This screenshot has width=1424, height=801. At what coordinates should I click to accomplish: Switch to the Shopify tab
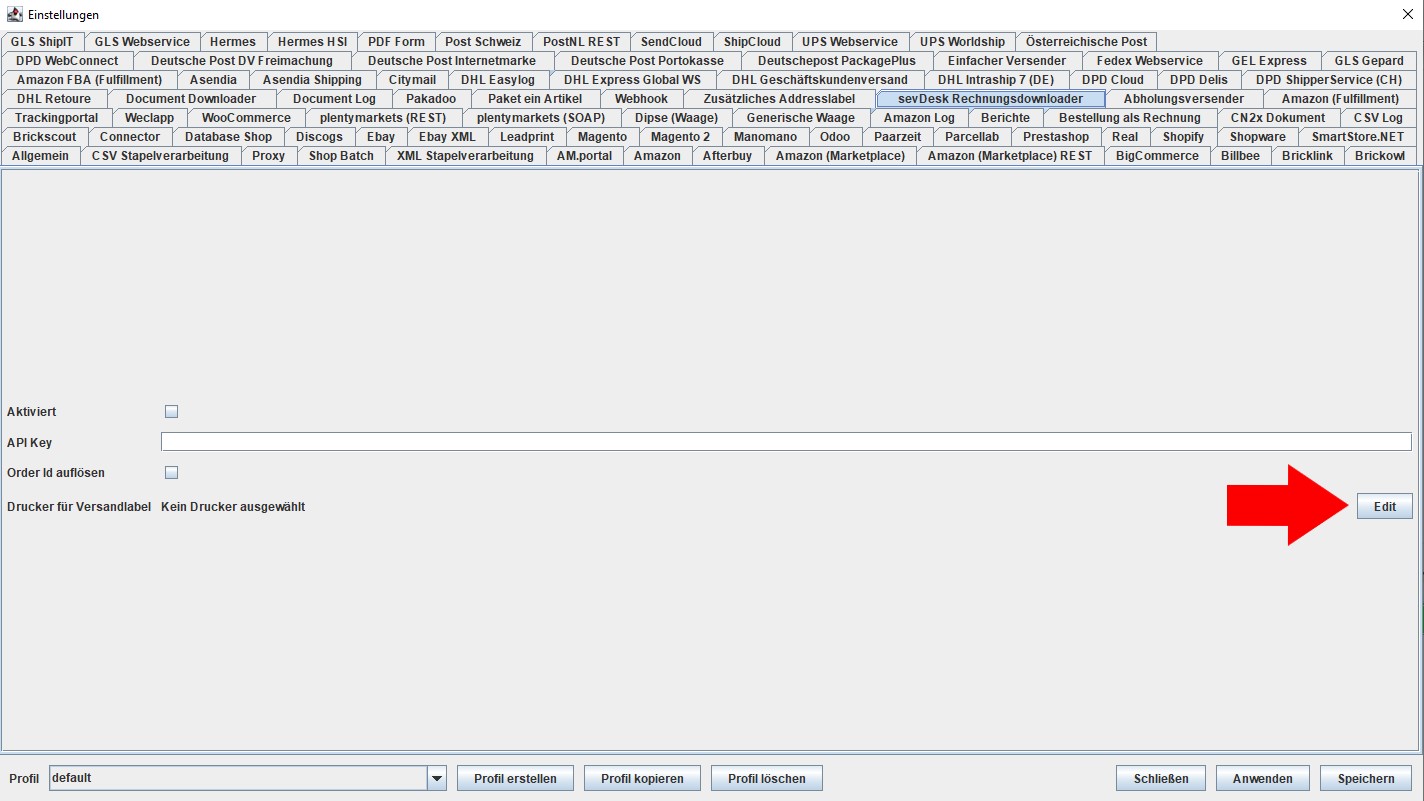1183,137
